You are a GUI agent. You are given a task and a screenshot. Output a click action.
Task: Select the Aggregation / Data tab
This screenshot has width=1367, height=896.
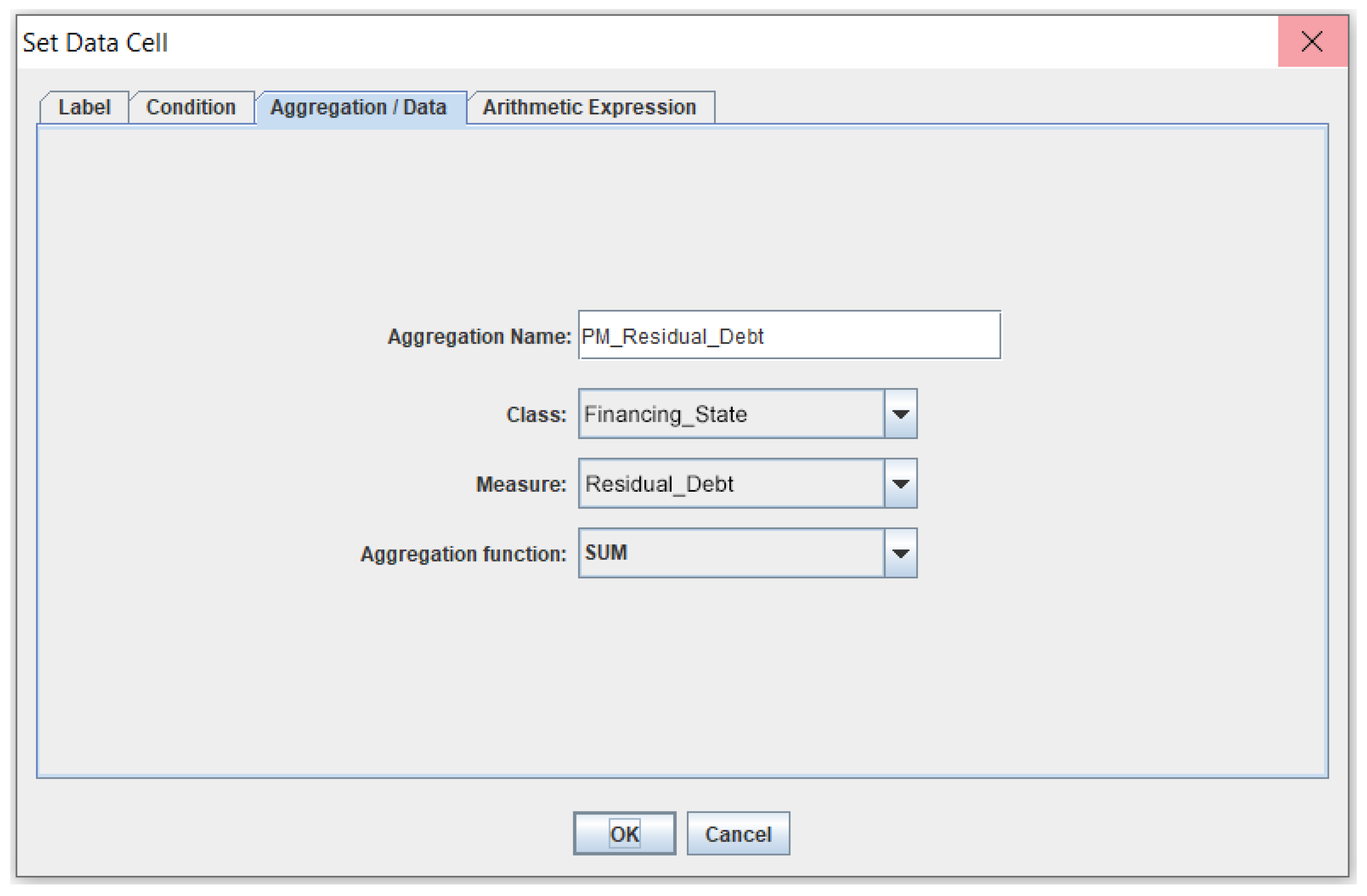358,107
